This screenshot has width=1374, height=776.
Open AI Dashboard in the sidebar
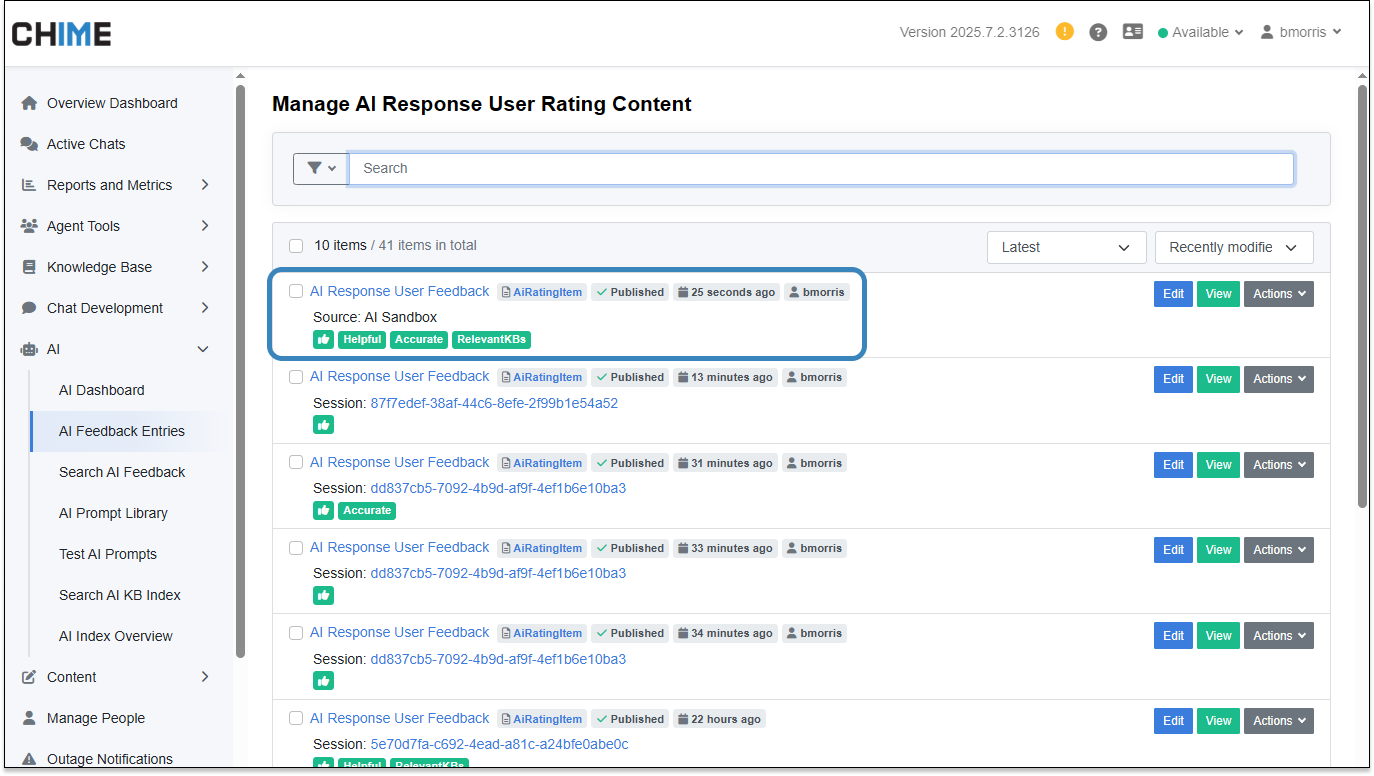click(102, 390)
